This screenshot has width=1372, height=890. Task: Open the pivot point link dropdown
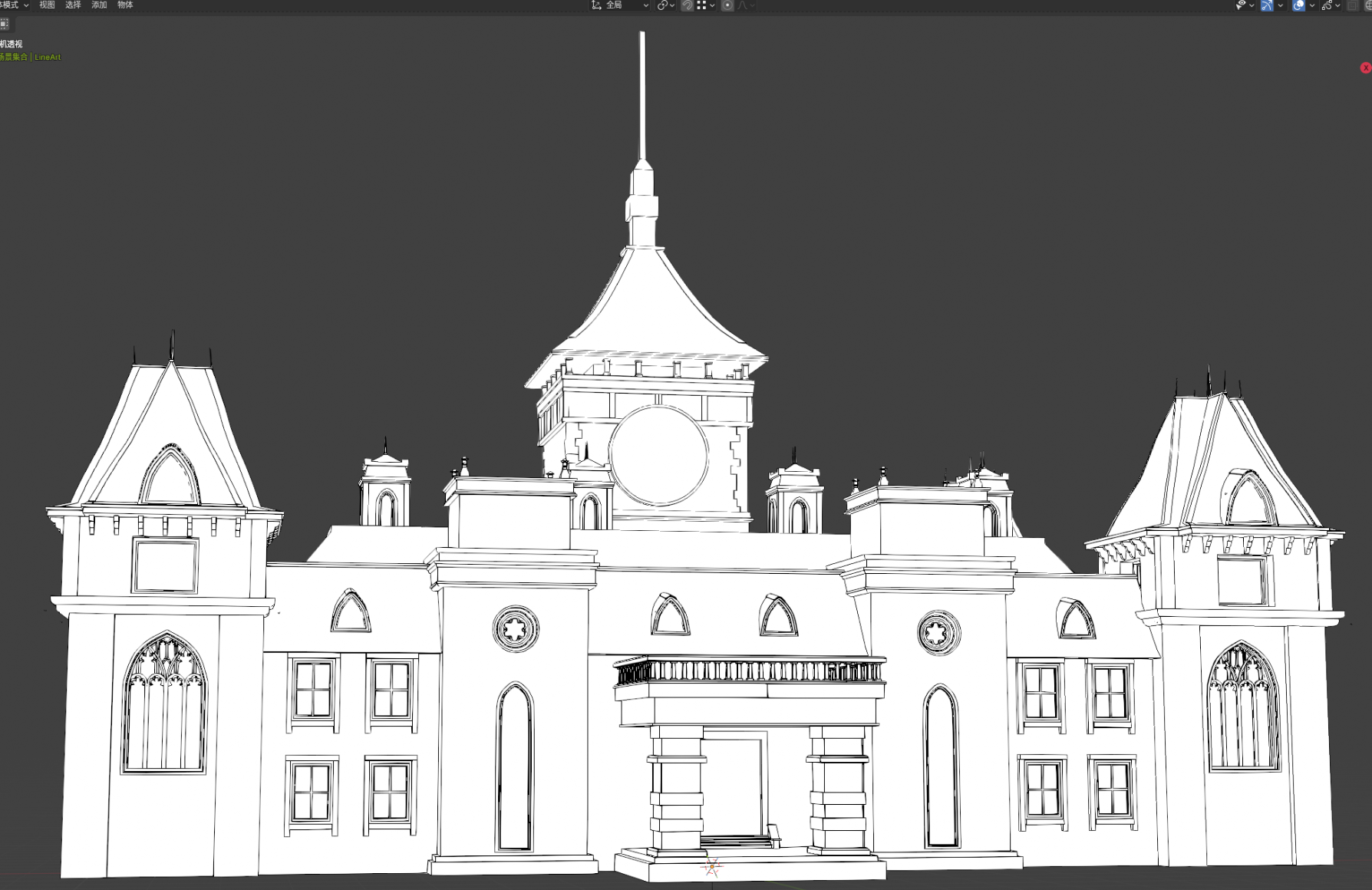(x=665, y=5)
